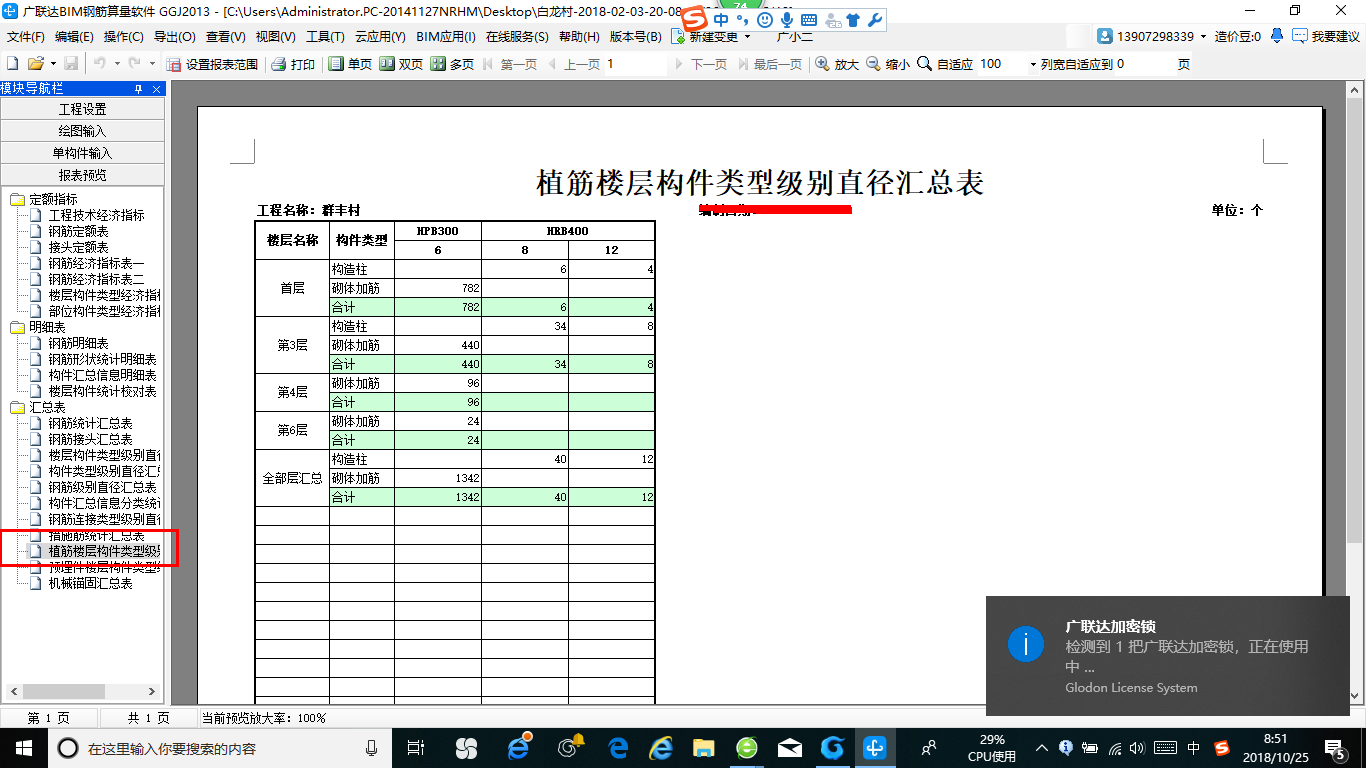This screenshot has height=768, width=1366.
Task: Click 我要建议 suggestion feedback link
Action: click(x=1326, y=36)
